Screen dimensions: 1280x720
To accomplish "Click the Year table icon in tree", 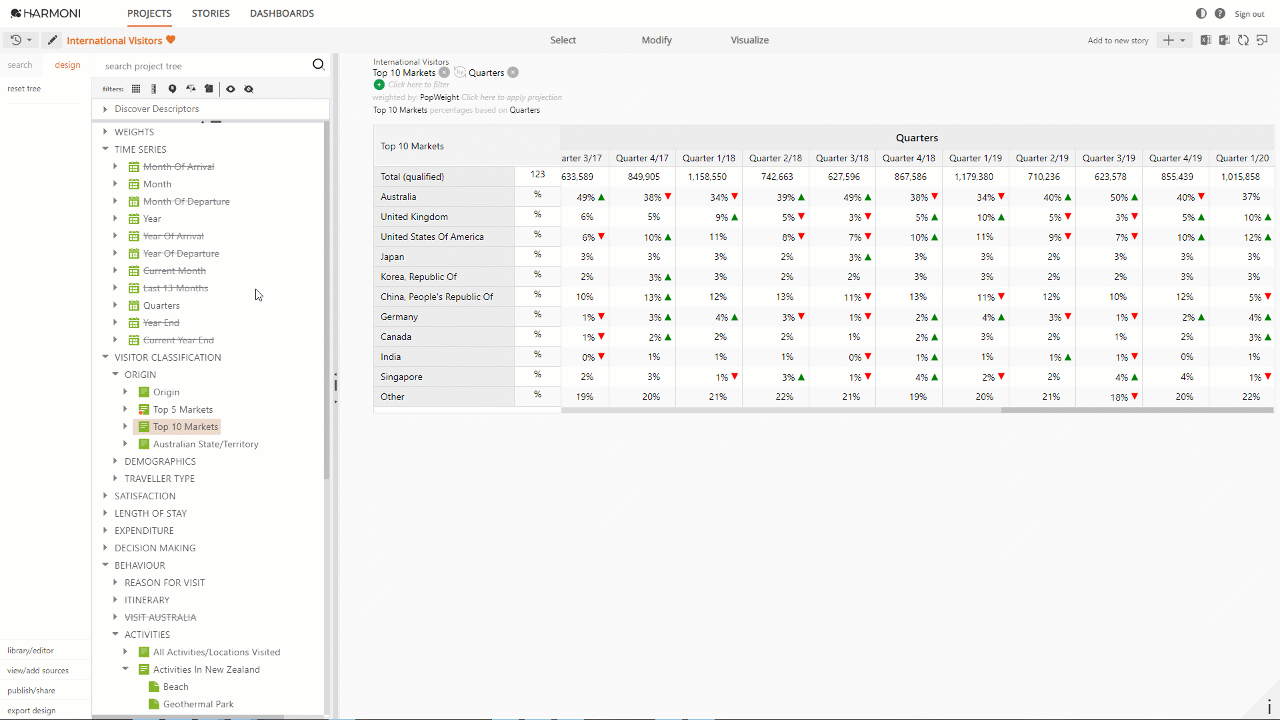I will (x=134, y=218).
